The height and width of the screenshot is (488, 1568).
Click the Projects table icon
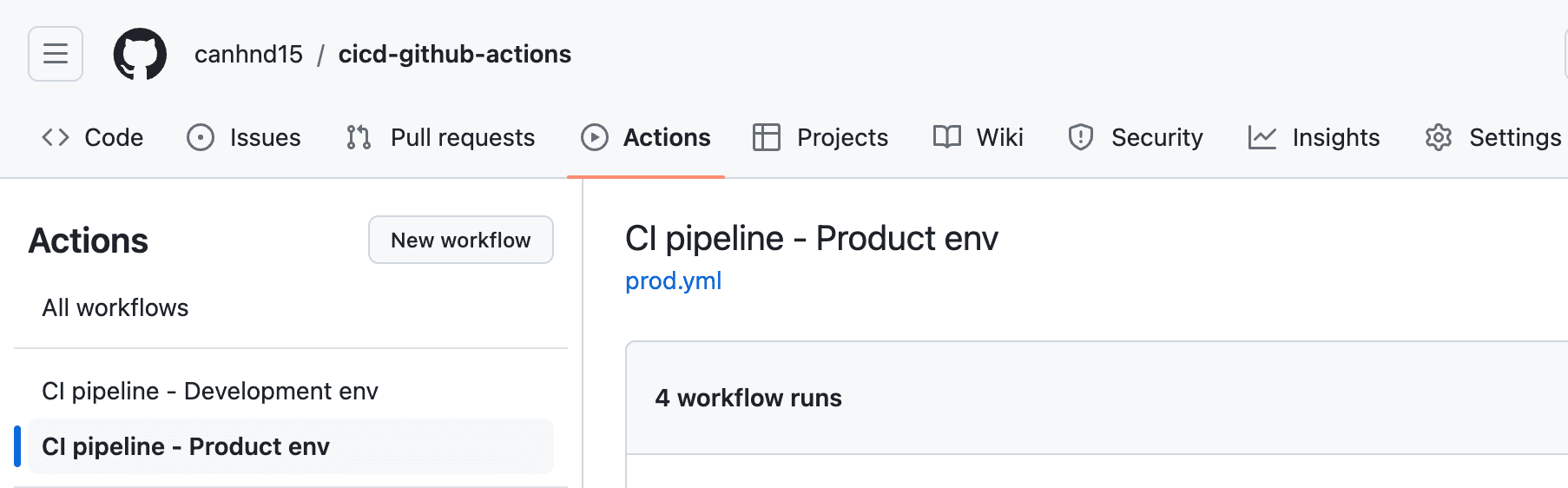pos(767,137)
